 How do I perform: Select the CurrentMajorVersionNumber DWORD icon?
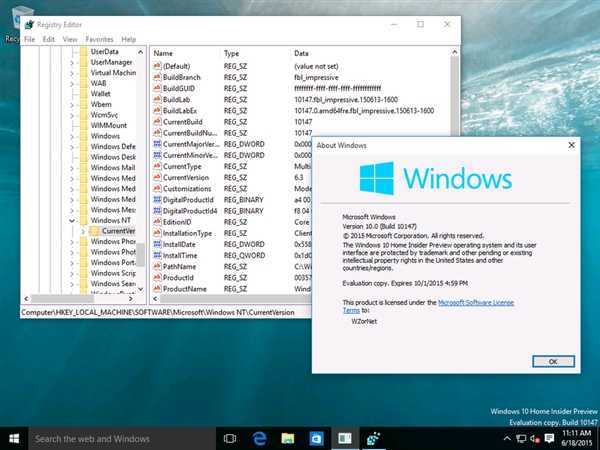tap(157, 144)
